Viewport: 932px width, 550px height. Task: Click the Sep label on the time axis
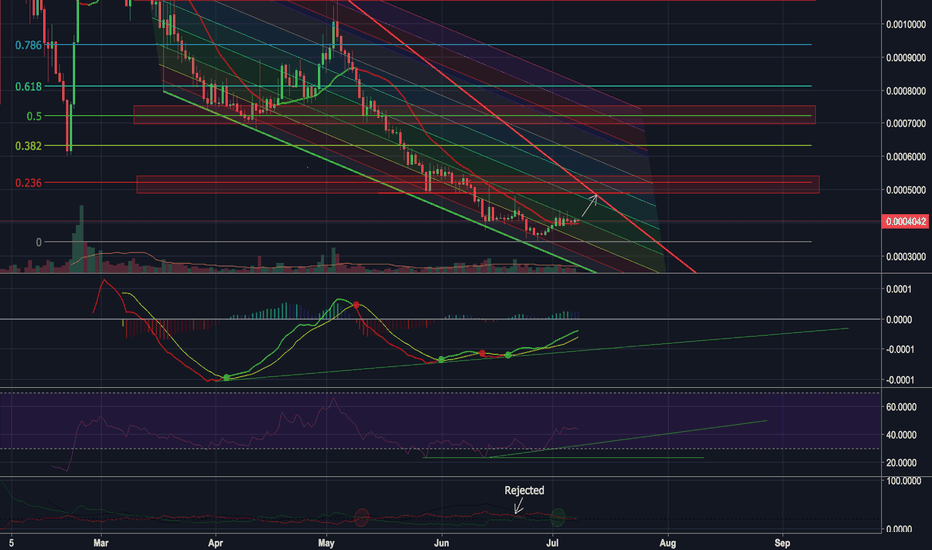[782, 543]
